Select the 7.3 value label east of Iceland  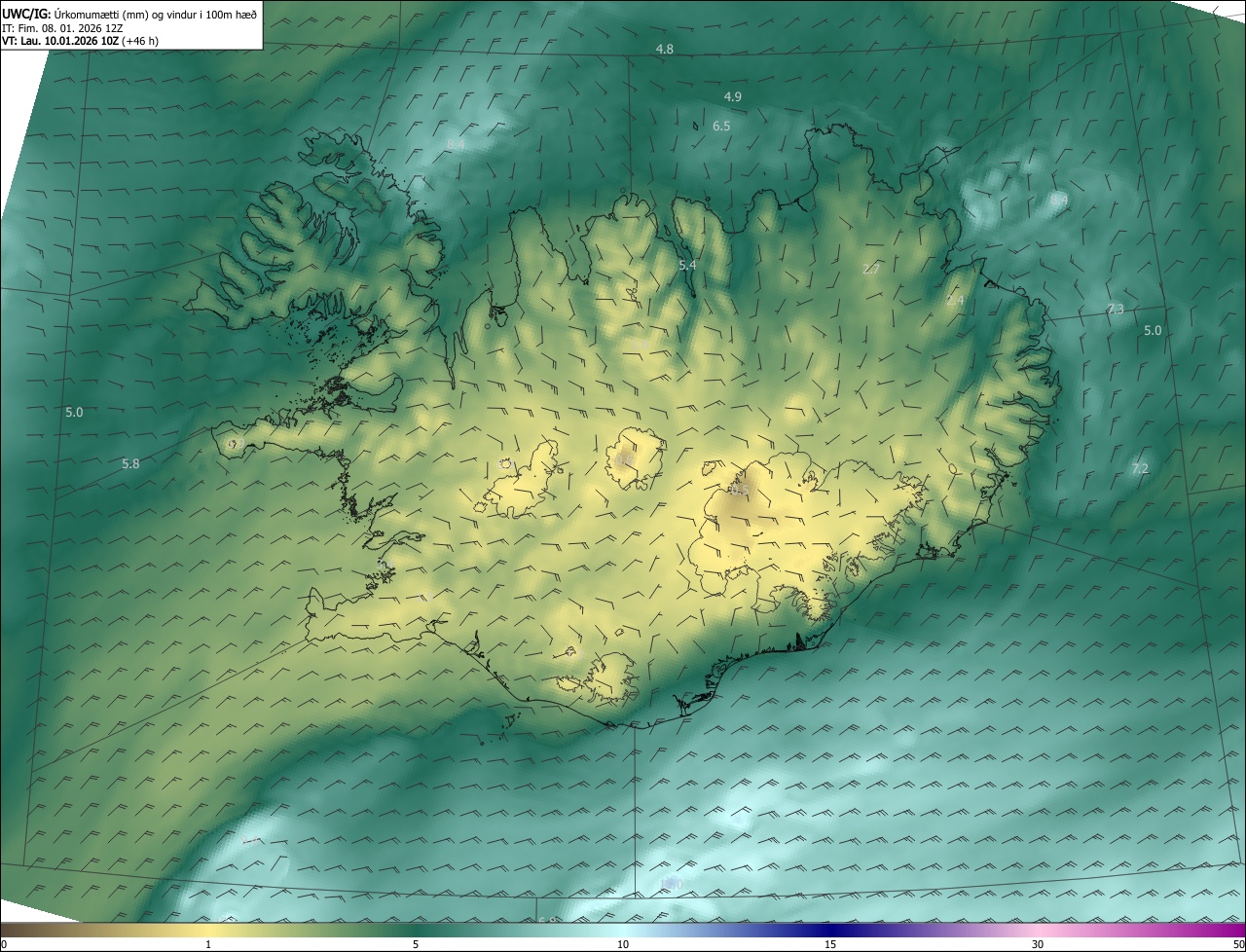point(1116,310)
